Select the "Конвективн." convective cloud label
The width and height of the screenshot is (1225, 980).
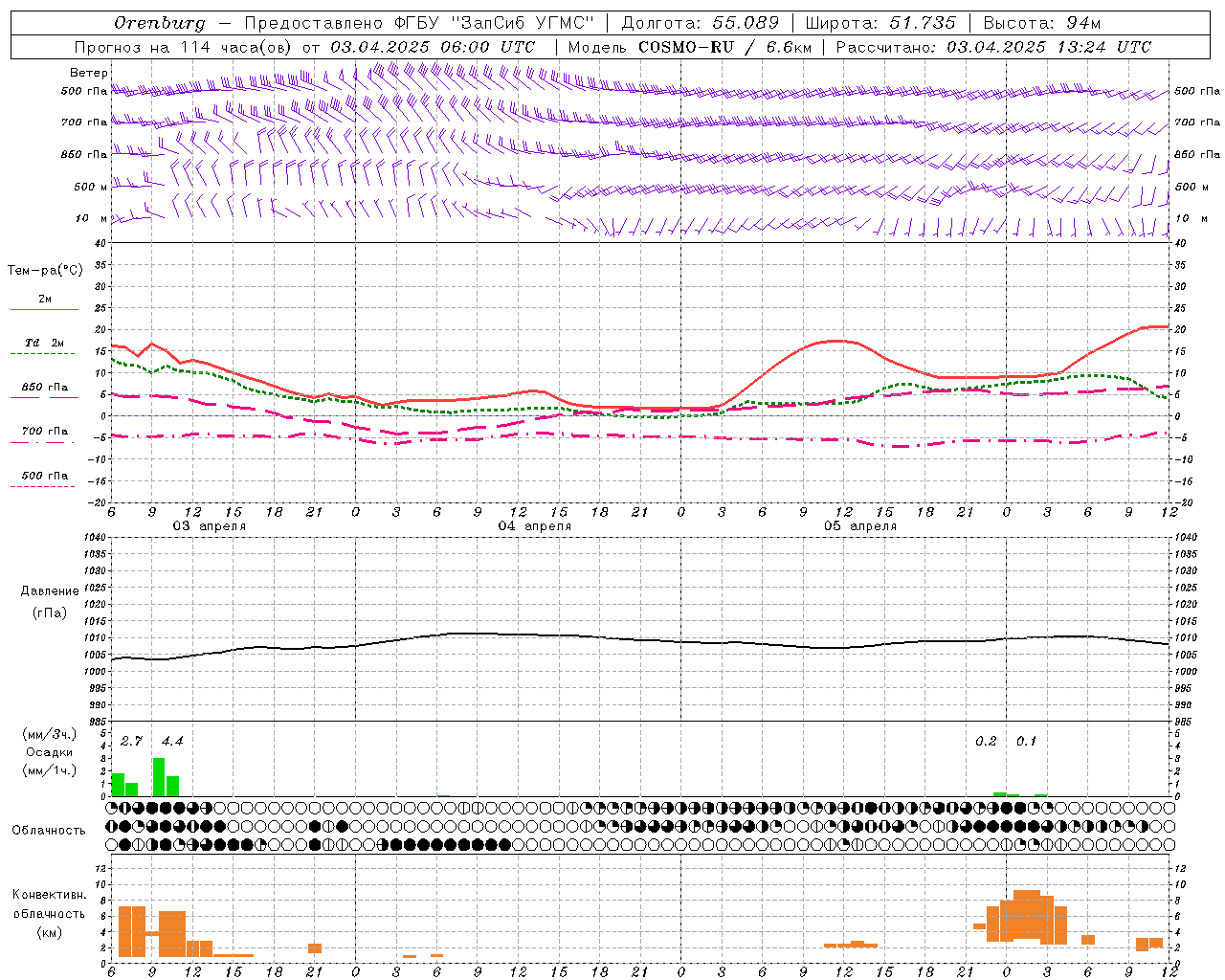pyautogui.click(x=50, y=895)
